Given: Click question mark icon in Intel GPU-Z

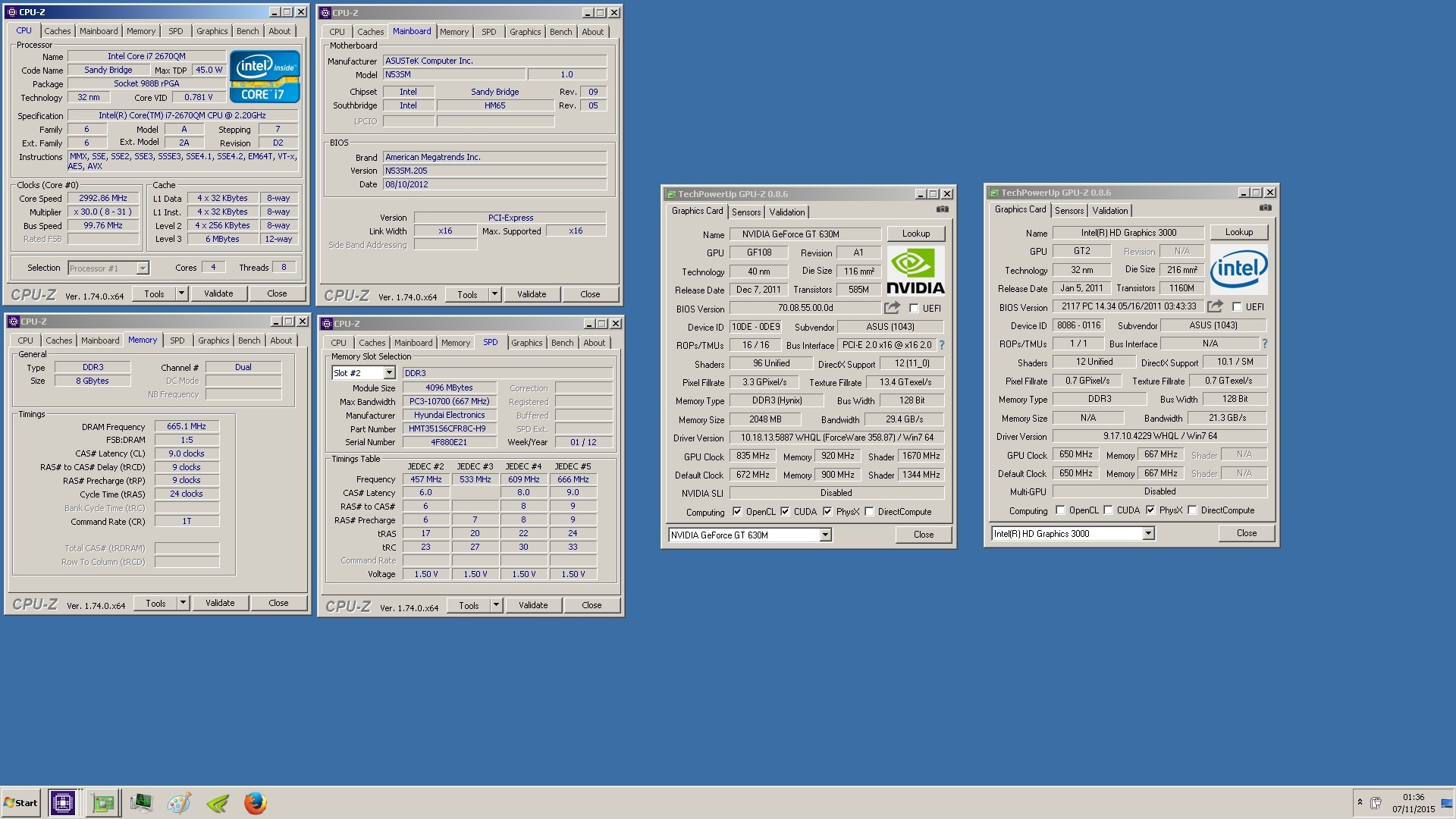Looking at the screenshot, I should pyautogui.click(x=1265, y=344).
